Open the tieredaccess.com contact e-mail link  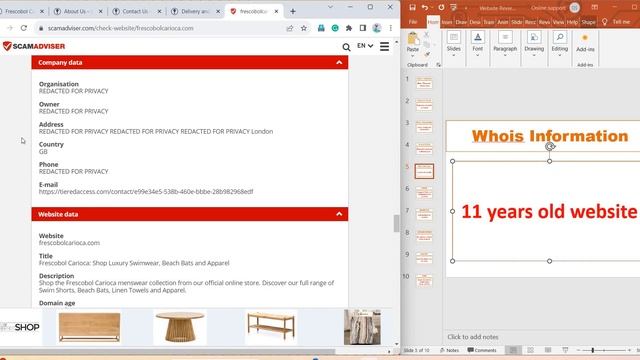pyautogui.click(x=146, y=191)
